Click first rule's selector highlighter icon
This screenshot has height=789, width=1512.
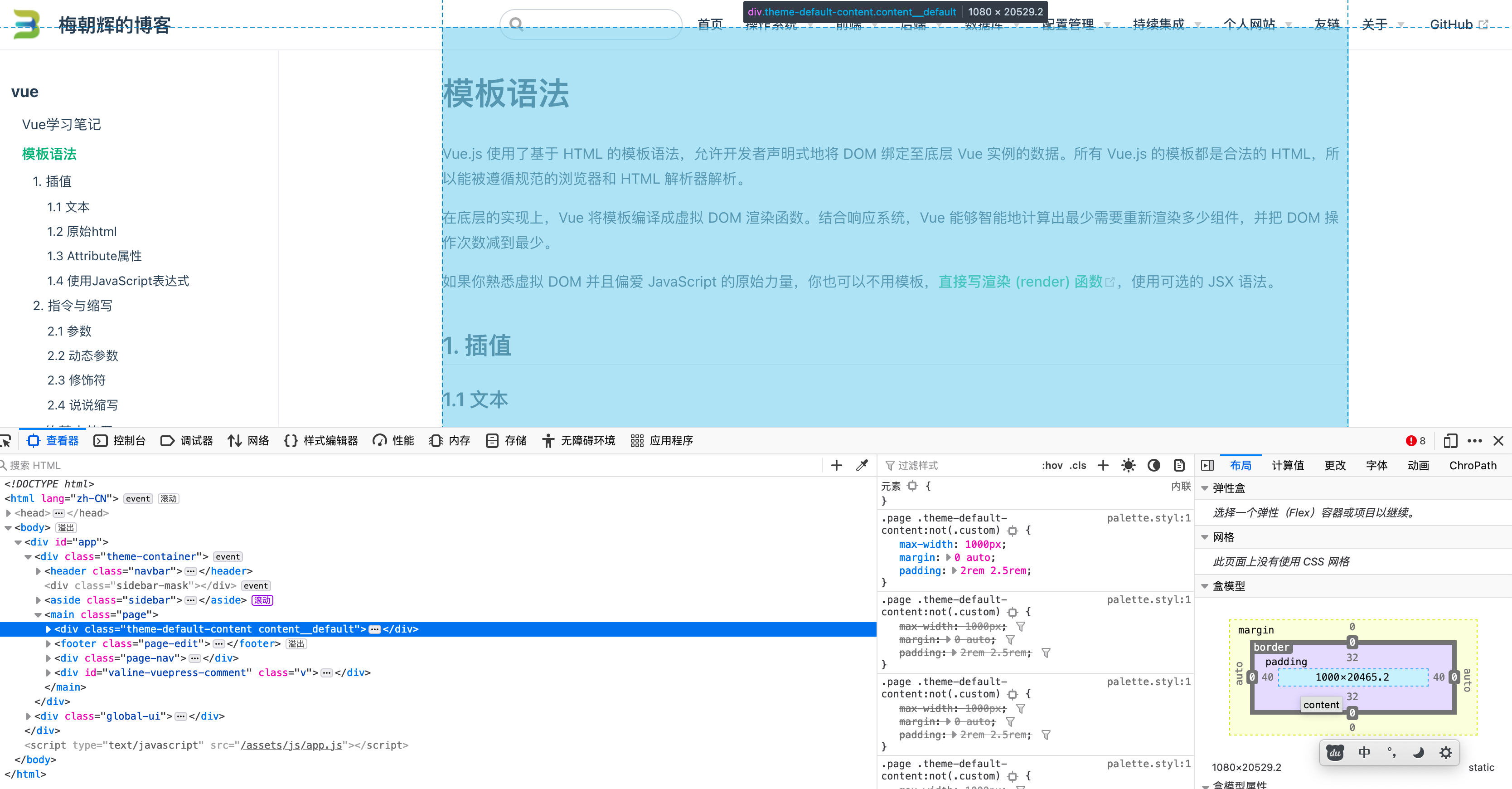pos(1013,531)
